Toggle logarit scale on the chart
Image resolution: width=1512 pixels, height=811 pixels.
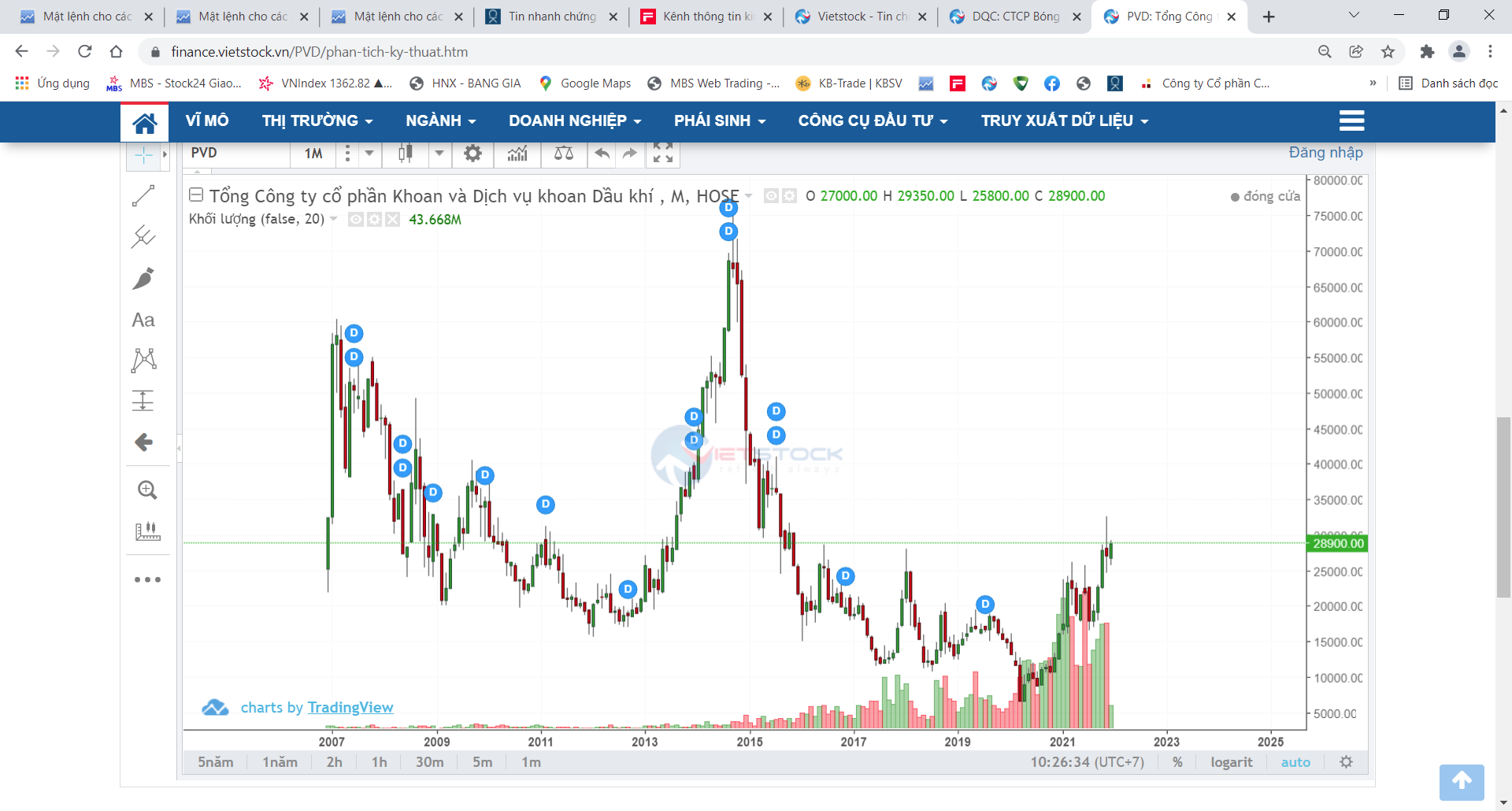(1231, 762)
